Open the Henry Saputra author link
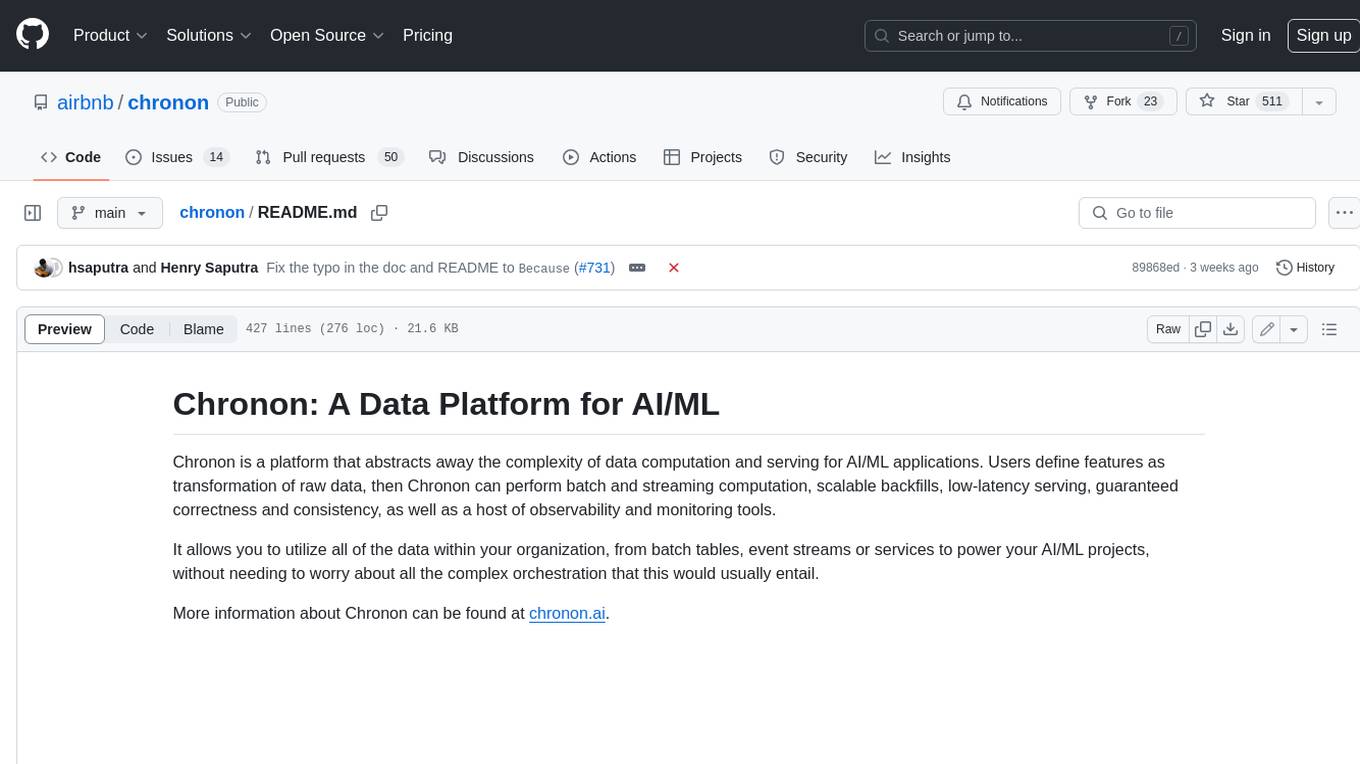 [209, 268]
